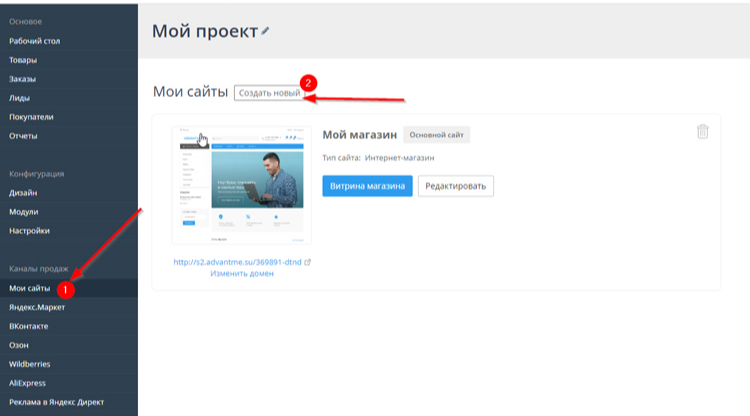750x416 pixels.
Task: Open Витрина магазина
Action: tap(367, 186)
